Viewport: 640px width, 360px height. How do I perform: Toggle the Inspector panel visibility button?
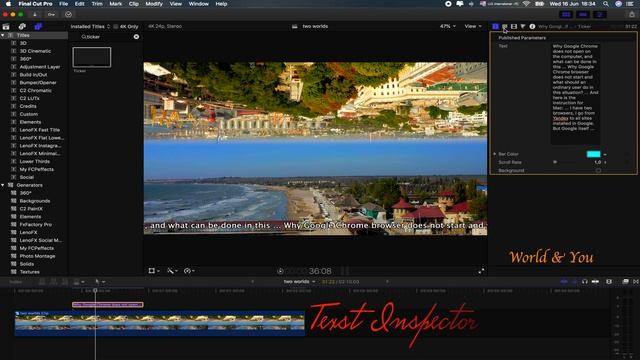(x=600, y=14)
